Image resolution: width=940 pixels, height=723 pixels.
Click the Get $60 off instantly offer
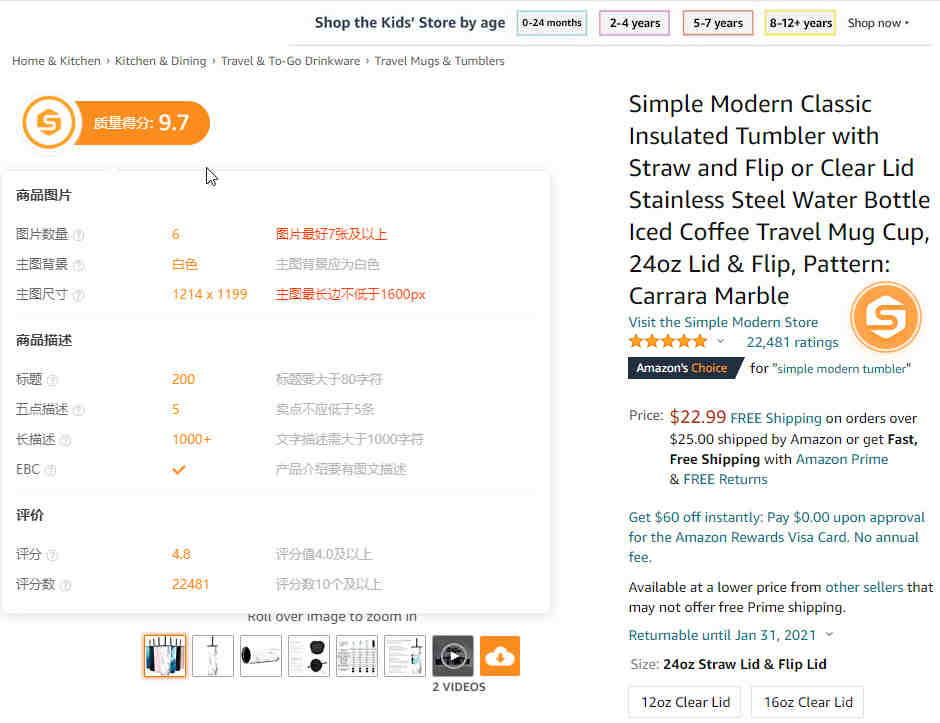click(776, 537)
